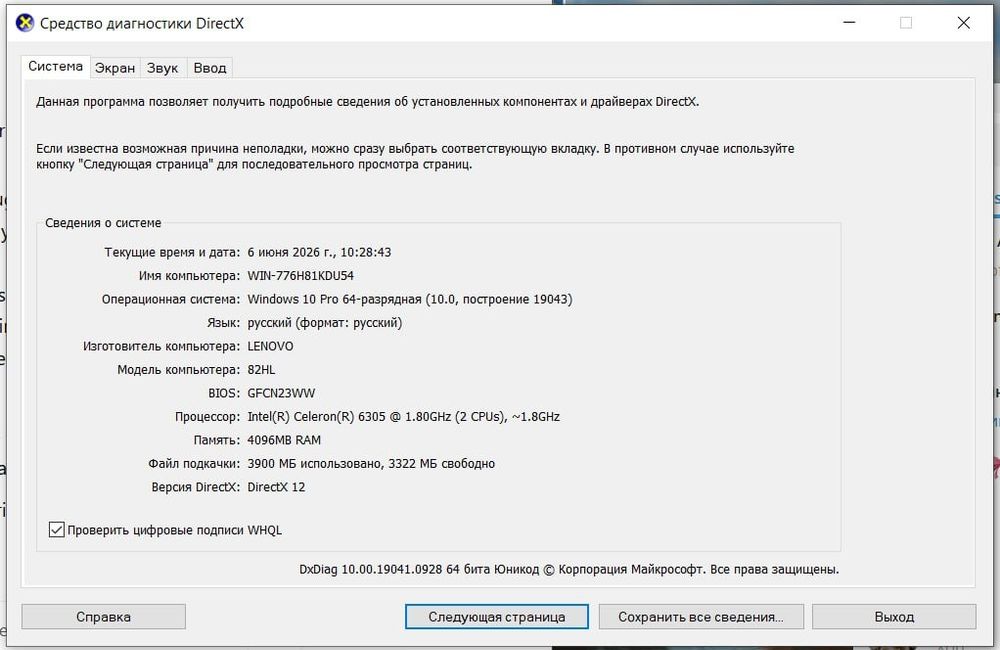Click the DxDiag 10.00.19041.0928 version line
The image size is (1000, 650).
click(x=569, y=569)
